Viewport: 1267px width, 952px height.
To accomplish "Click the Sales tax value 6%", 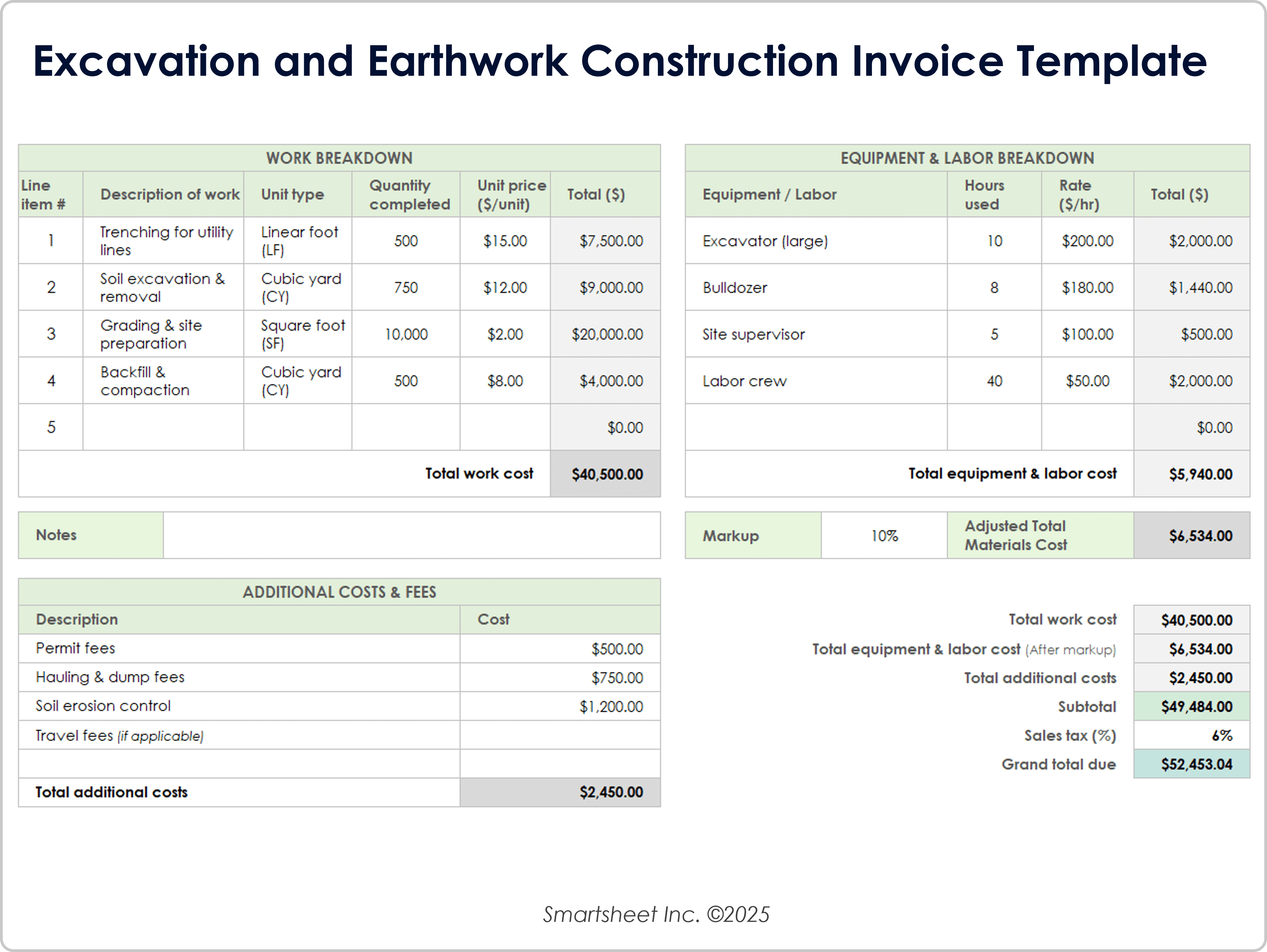I will coord(1192,736).
